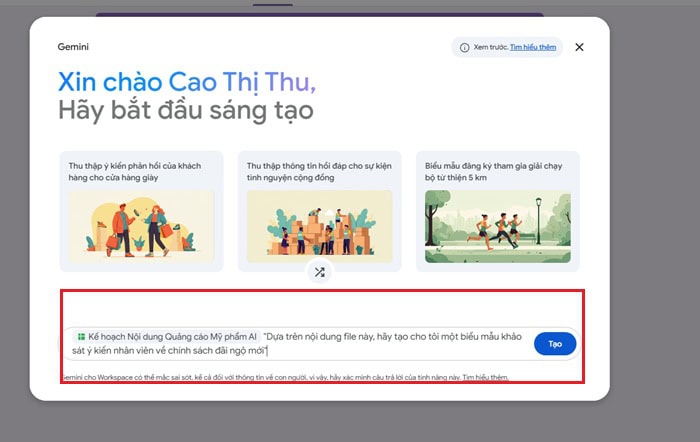700x442 pixels.
Task: Click the 'Xin chào Cao Thị Thu' greeting
Action: 187,82
